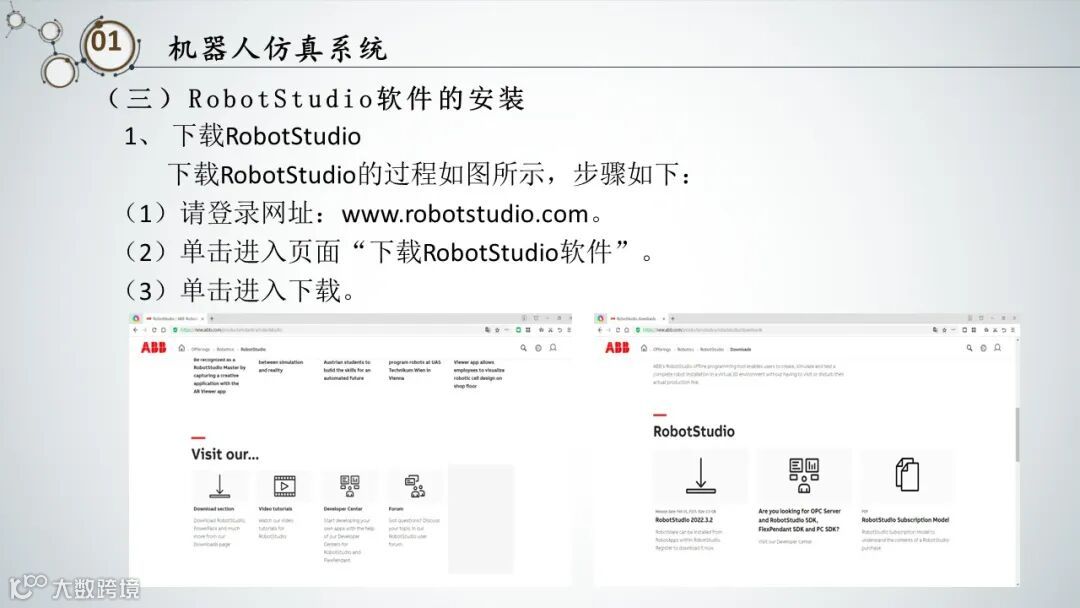
Task: Click the Forum link text
Action: click(395, 509)
